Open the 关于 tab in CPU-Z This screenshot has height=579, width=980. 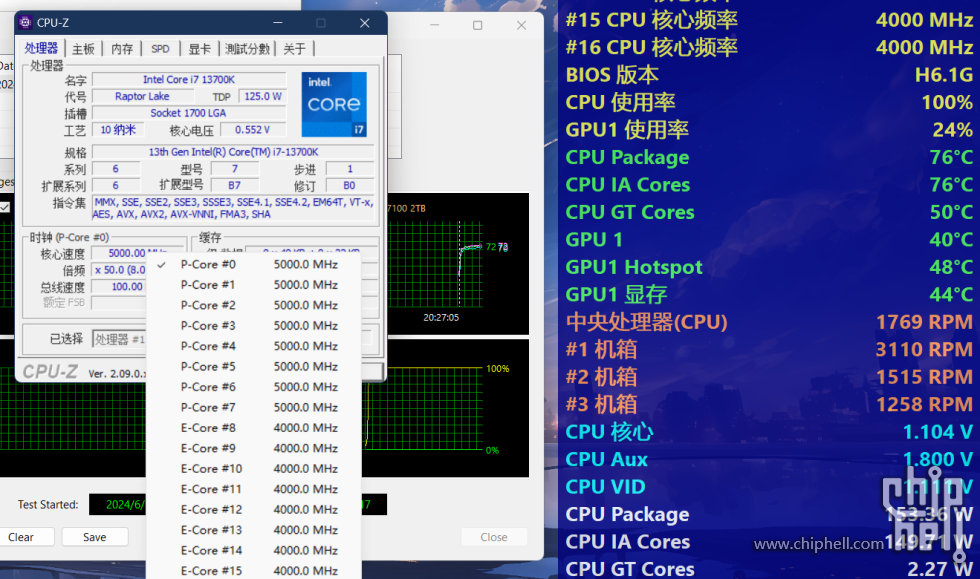point(294,49)
